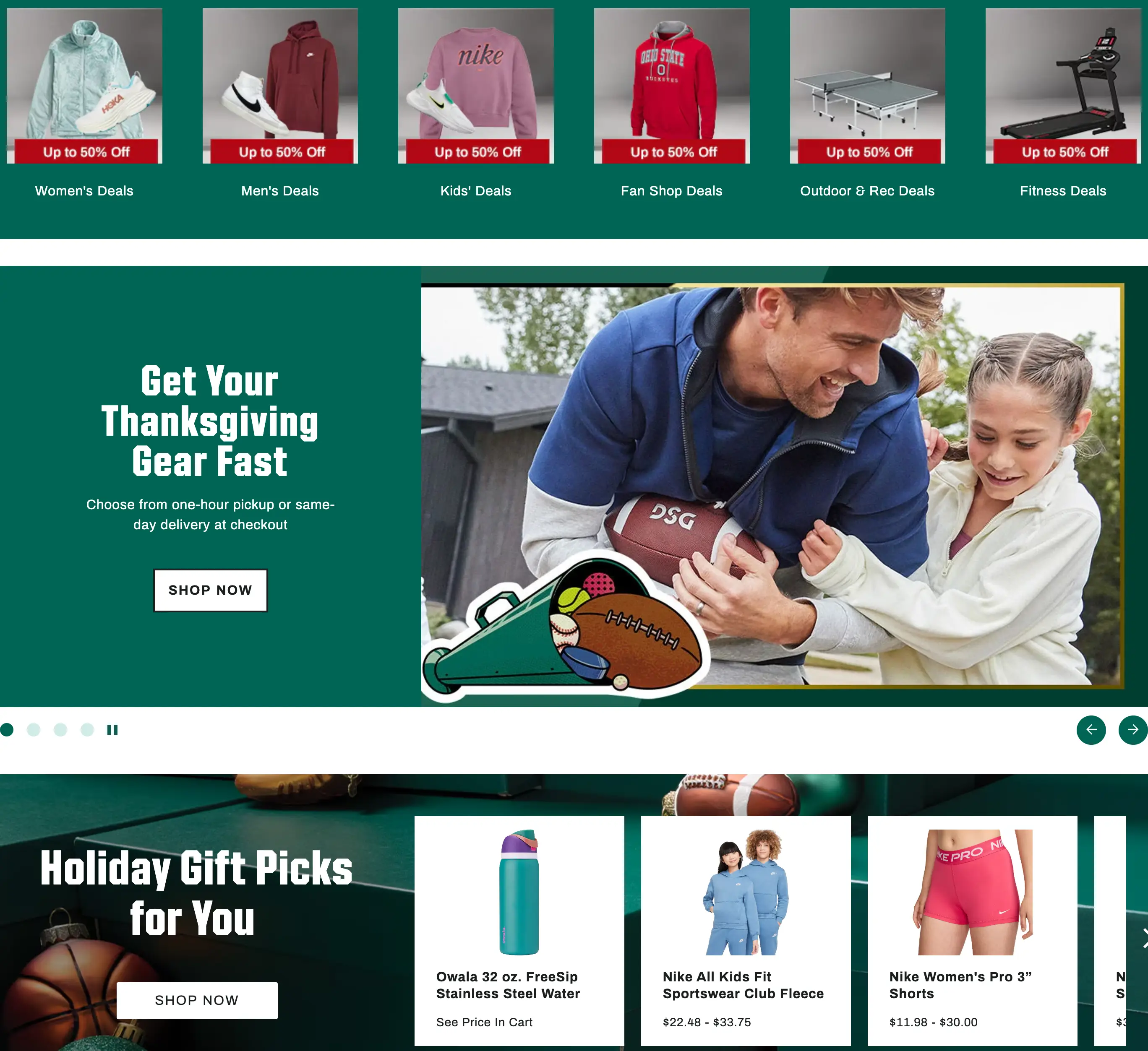Open the Men's Deals hoodie image
Image resolution: width=1148 pixels, height=1051 pixels.
(x=280, y=86)
